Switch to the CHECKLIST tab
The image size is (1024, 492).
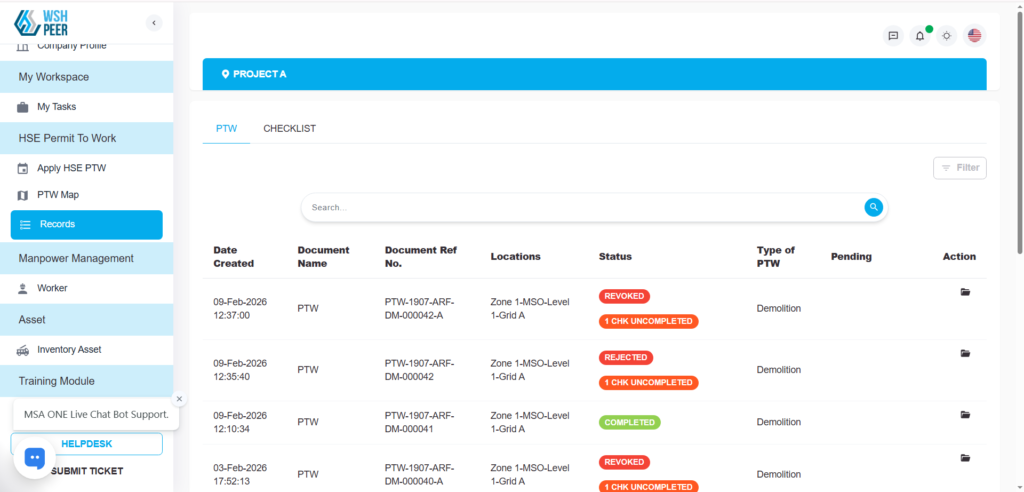tap(289, 129)
